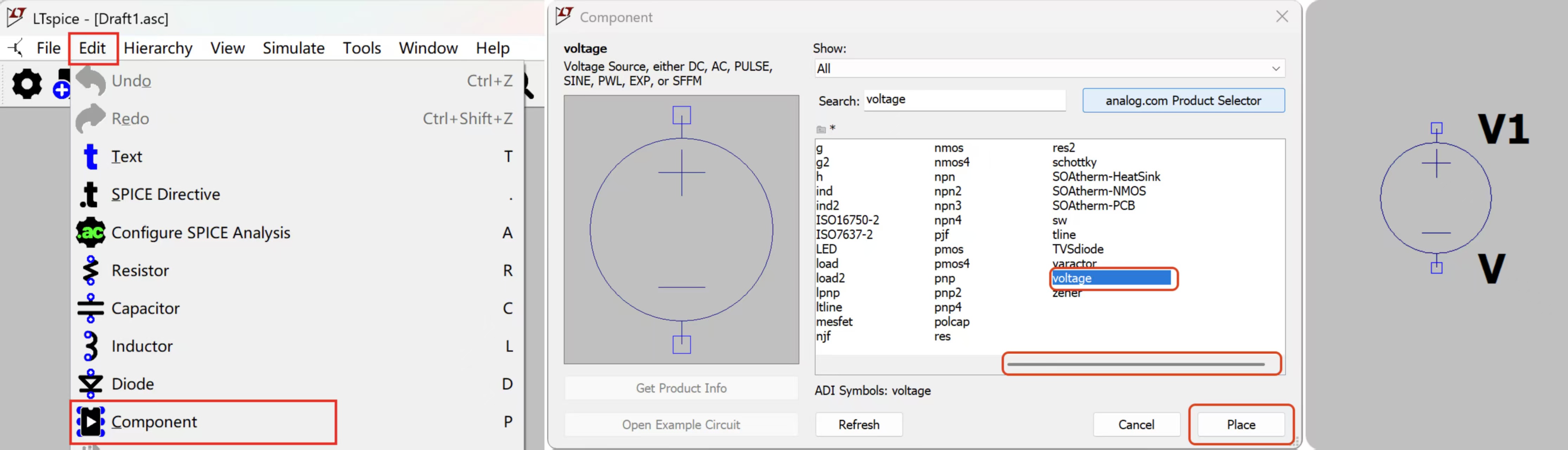Click the LTspice logo in Component dialog title
This screenshot has height=450, width=1568.
pyautogui.click(x=564, y=16)
